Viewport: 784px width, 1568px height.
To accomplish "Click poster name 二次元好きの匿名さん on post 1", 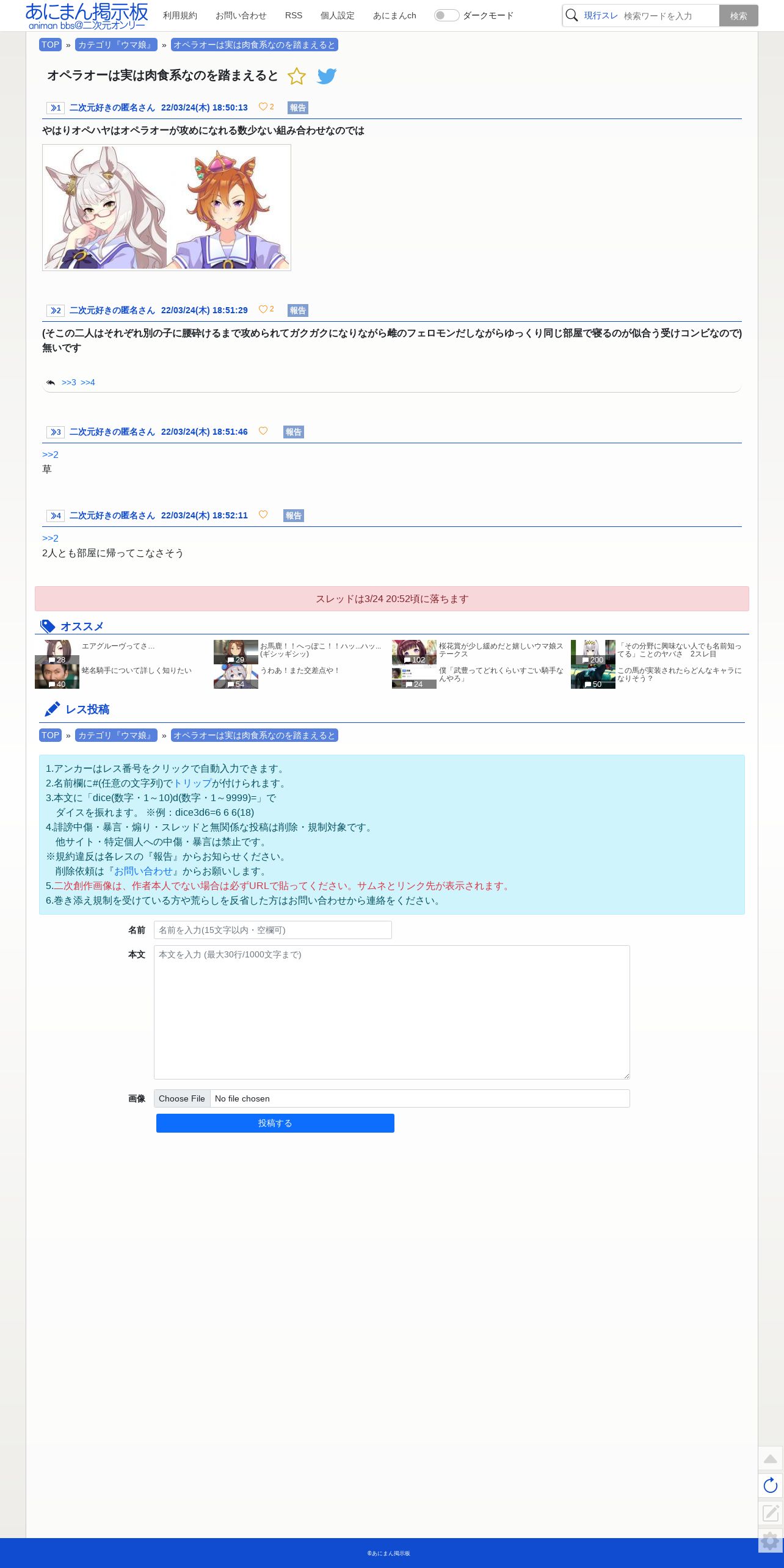I will pyautogui.click(x=112, y=107).
